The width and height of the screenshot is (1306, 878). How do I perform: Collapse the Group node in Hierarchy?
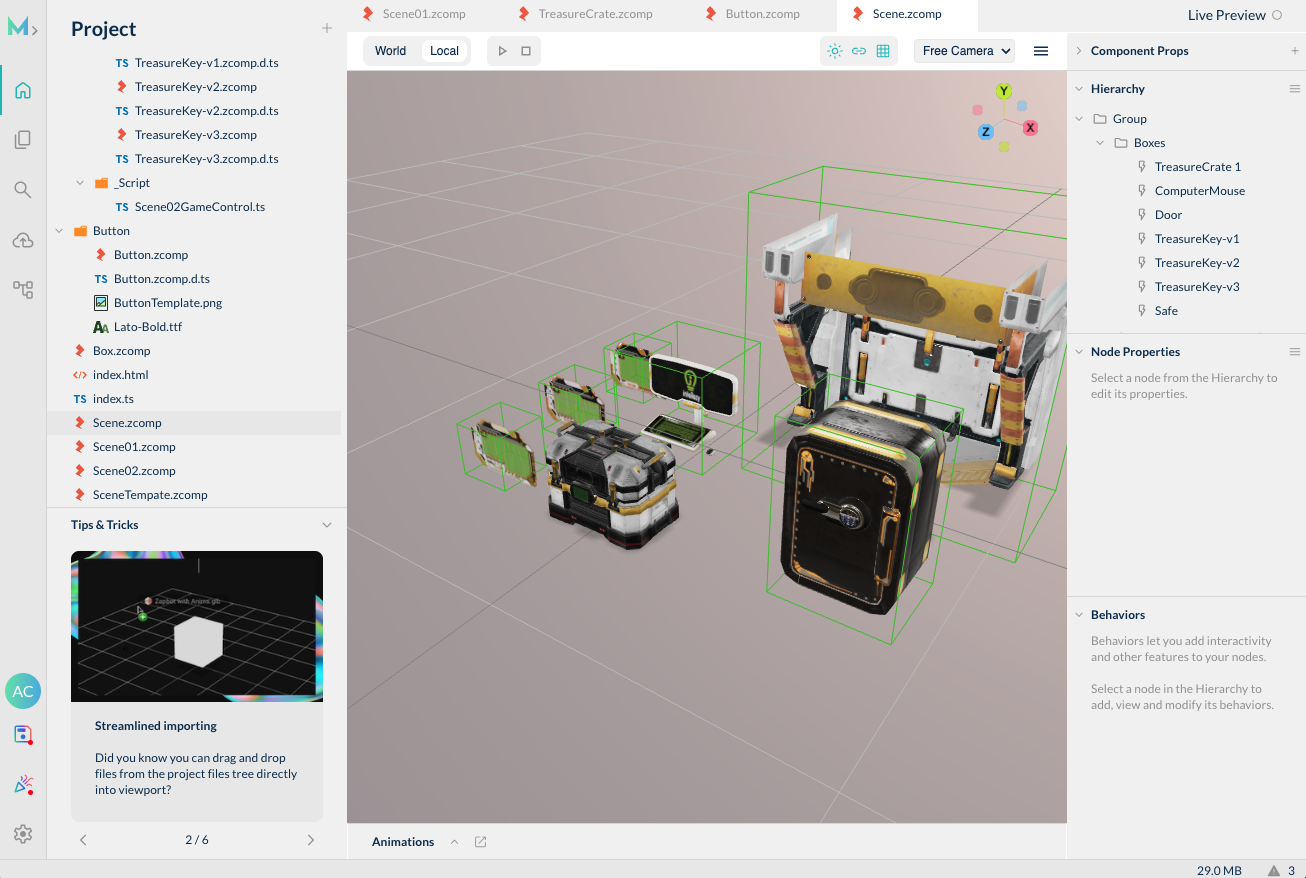1079,119
